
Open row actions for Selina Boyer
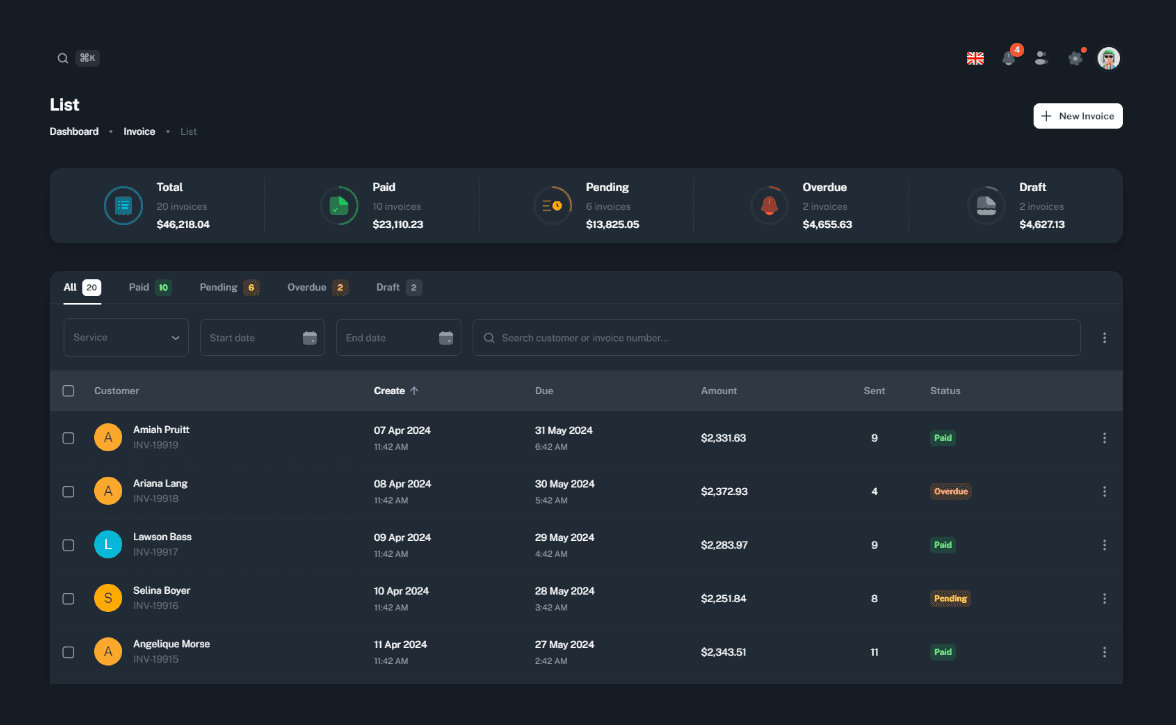click(x=1104, y=598)
